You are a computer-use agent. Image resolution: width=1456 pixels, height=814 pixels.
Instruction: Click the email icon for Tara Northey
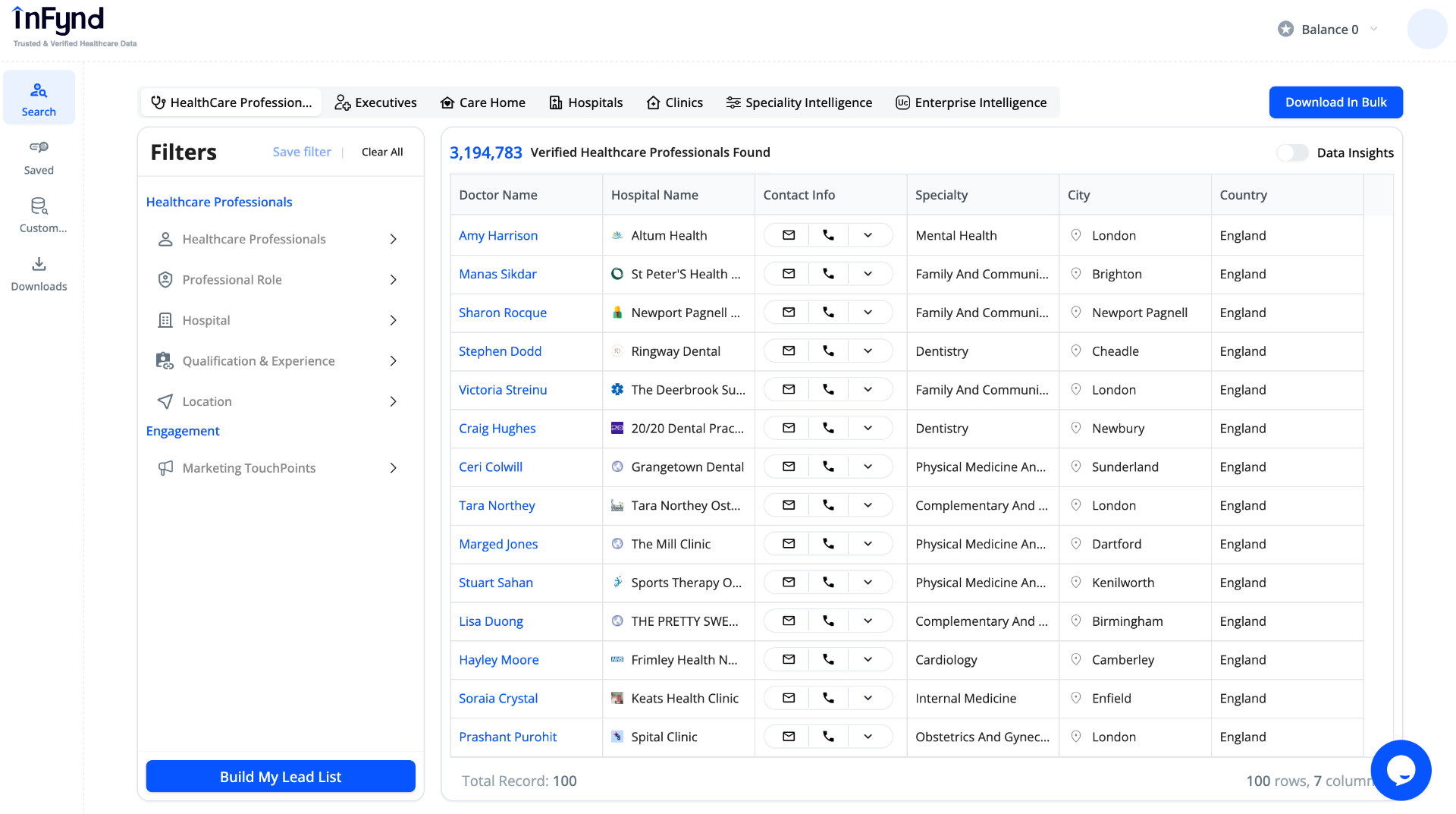point(789,505)
